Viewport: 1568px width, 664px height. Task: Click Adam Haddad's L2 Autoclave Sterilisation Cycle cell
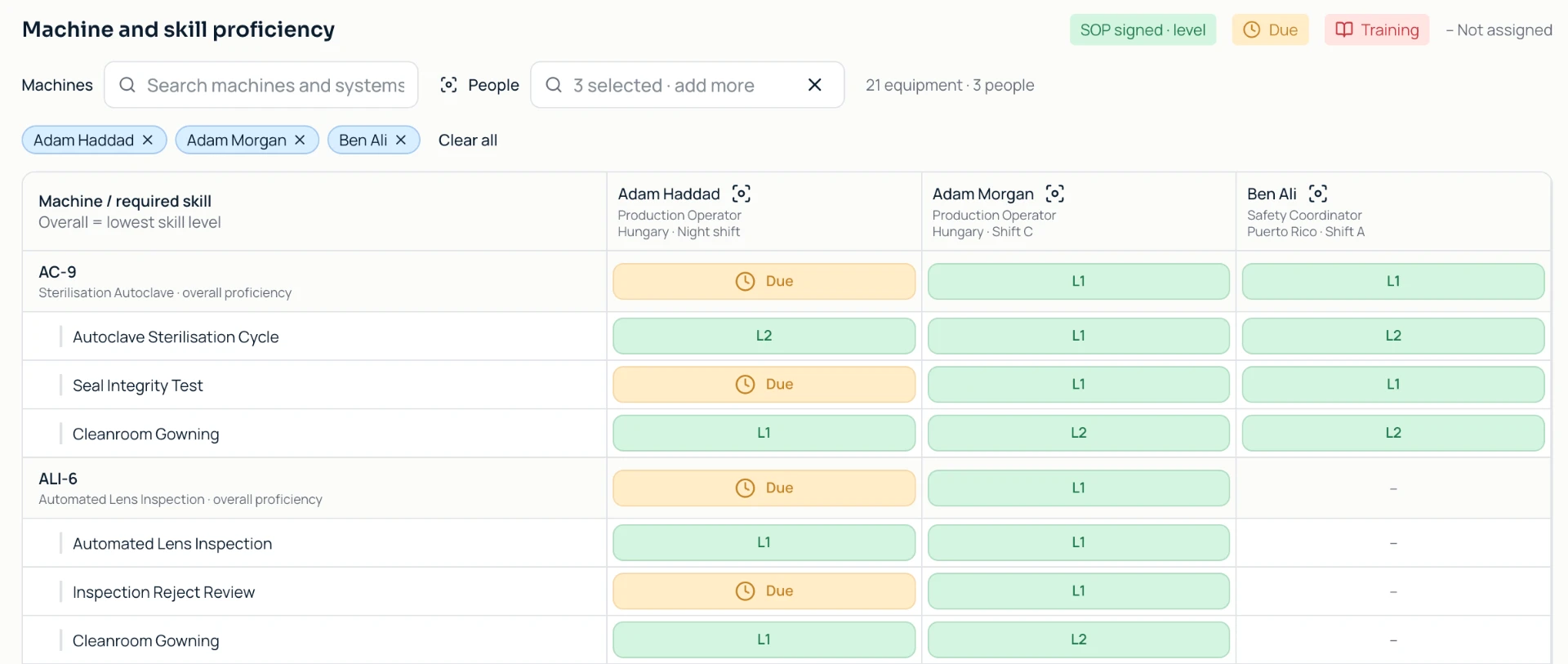[x=764, y=336]
